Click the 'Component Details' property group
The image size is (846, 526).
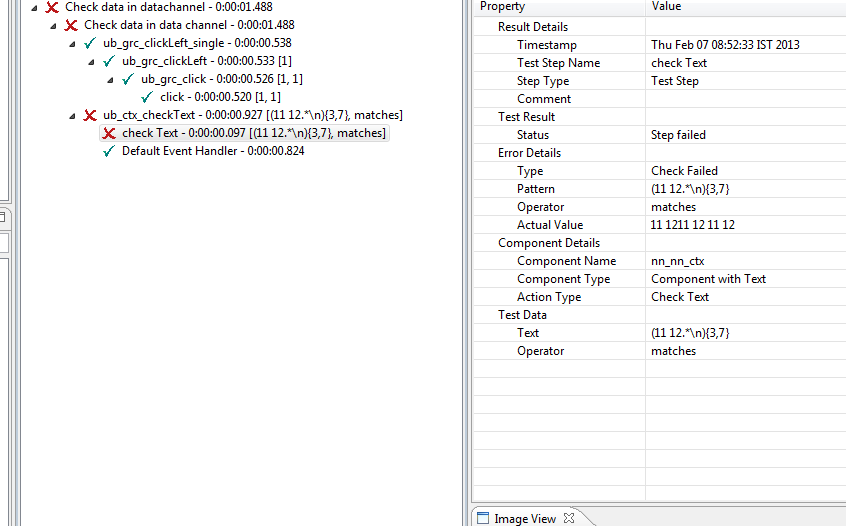[549, 243]
